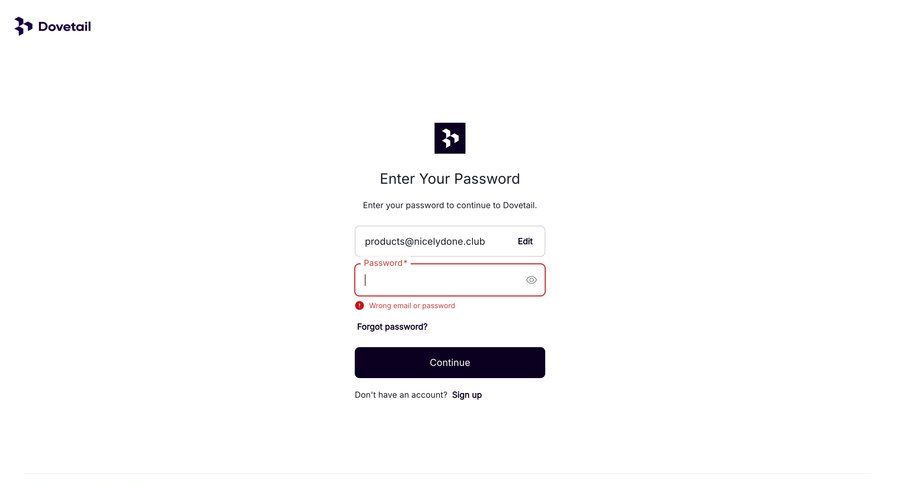This screenshot has width=900, height=484.
Task: Click the blinking text cursor in the password box
Action: 365,280
